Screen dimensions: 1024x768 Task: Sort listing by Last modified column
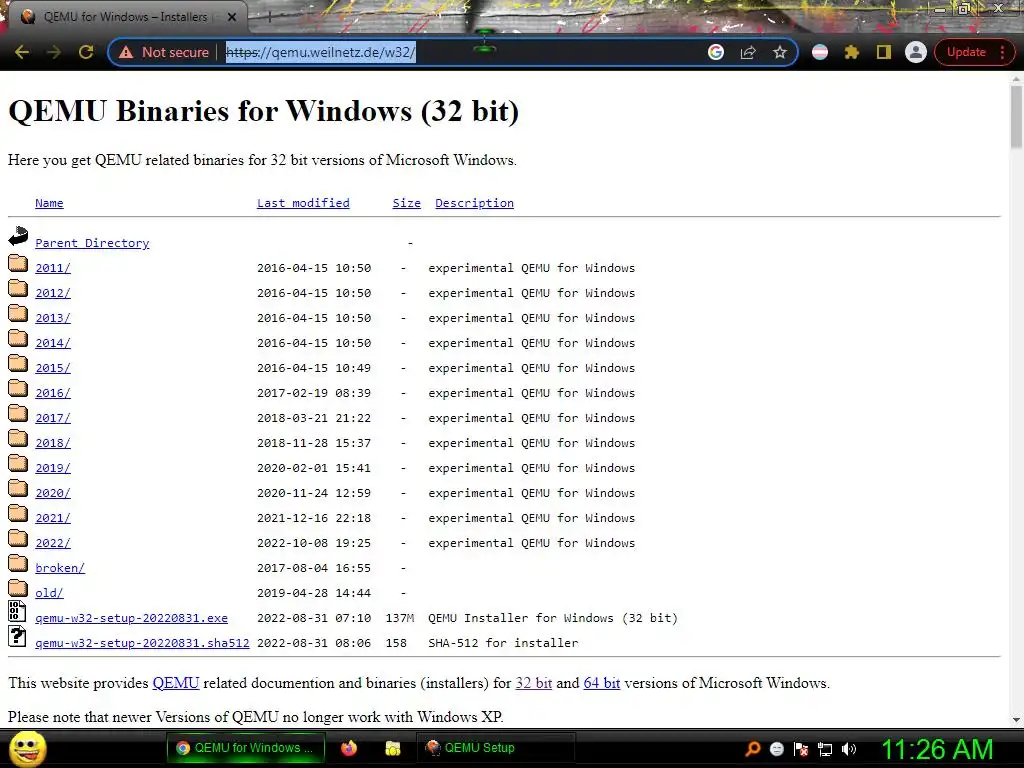[303, 203]
